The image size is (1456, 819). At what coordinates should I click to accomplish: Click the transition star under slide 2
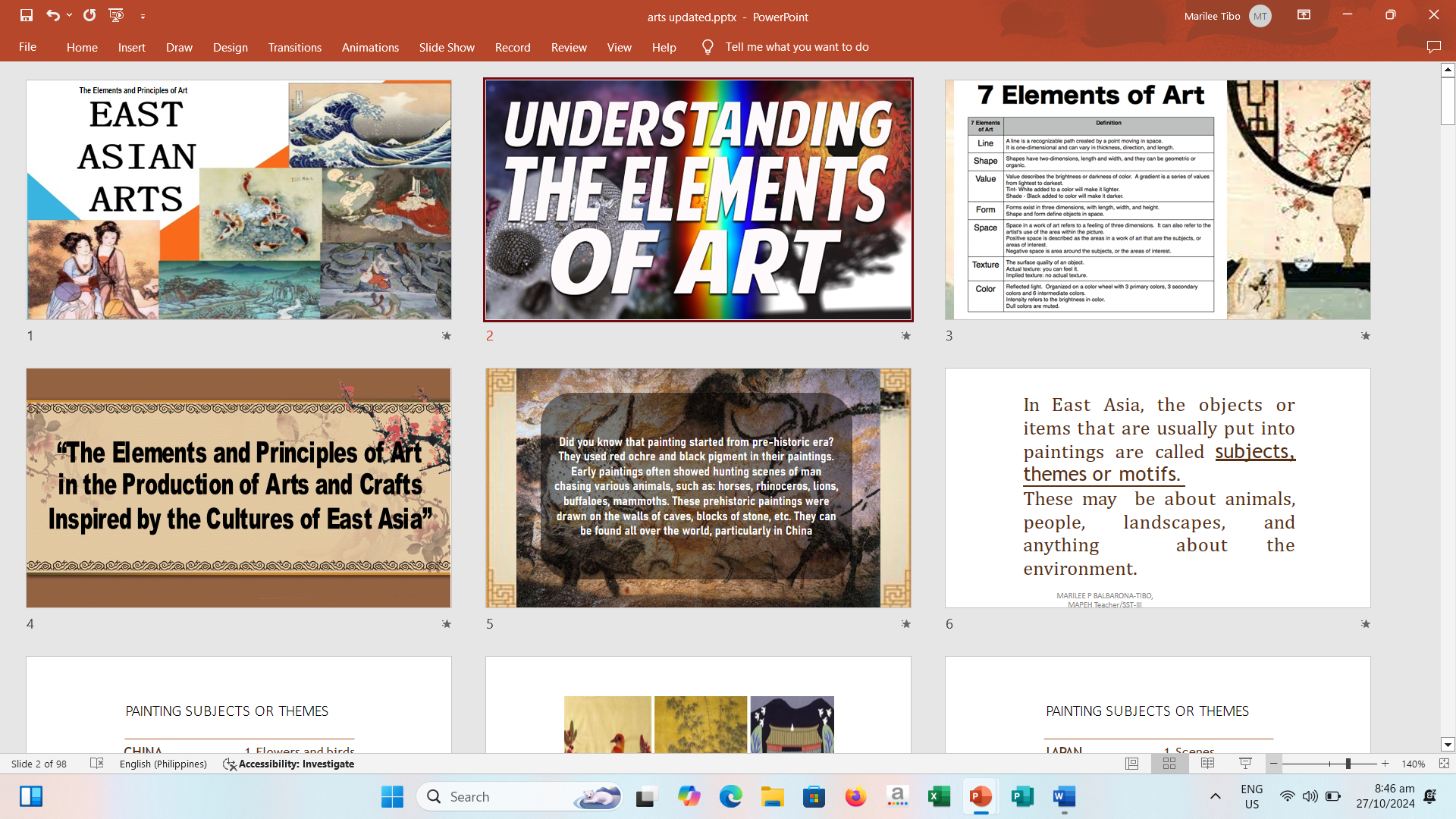click(x=906, y=335)
